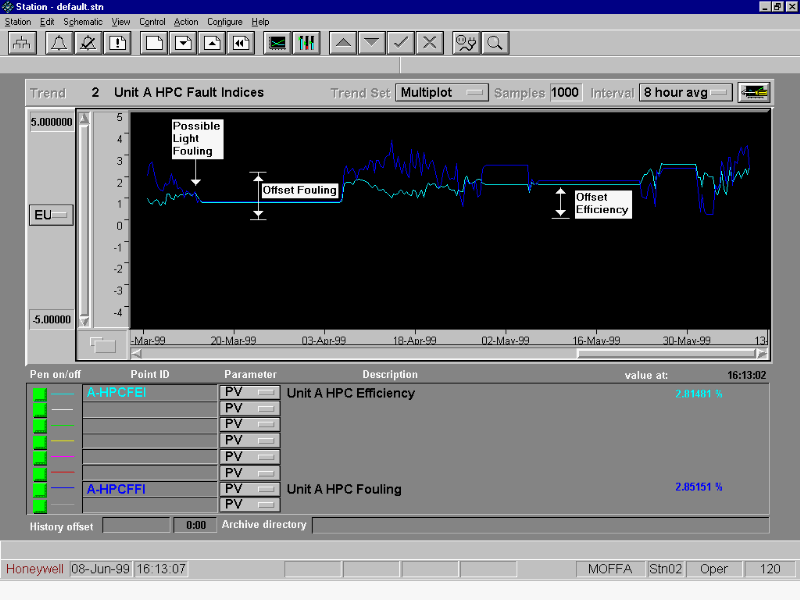
Task: Open the Interval 8 hour avg dropdown
Action: pyautogui.click(x=685, y=93)
